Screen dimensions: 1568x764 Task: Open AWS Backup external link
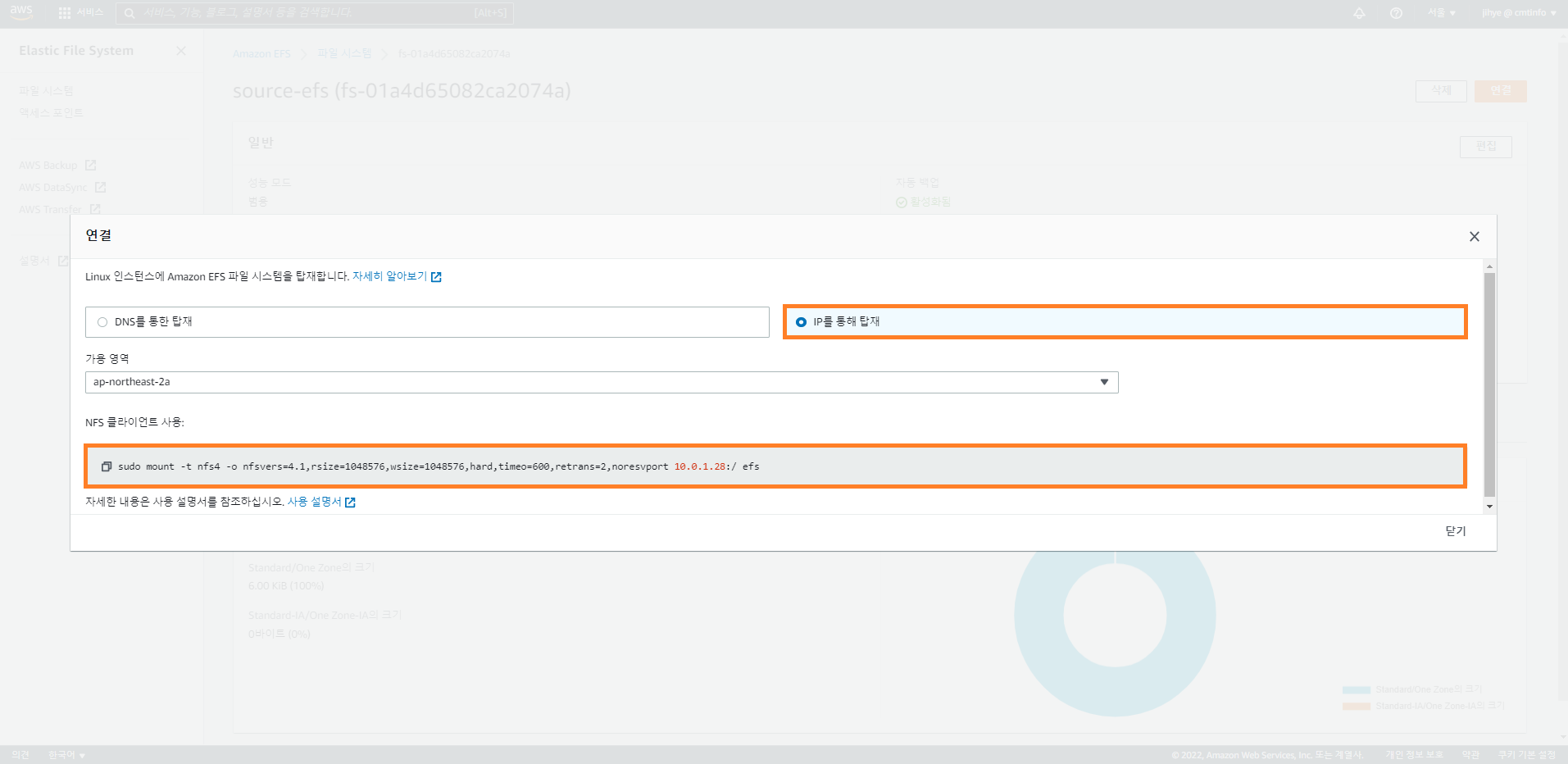tap(57, 166)
